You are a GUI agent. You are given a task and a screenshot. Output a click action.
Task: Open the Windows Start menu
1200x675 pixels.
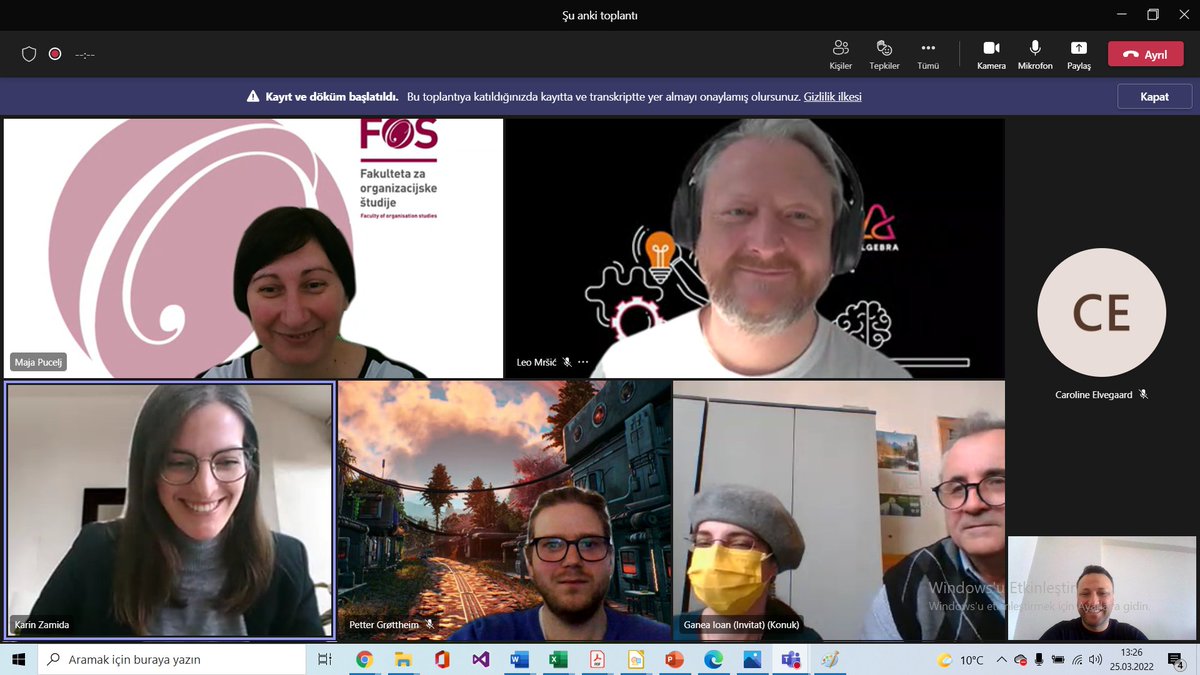(19, 660)
